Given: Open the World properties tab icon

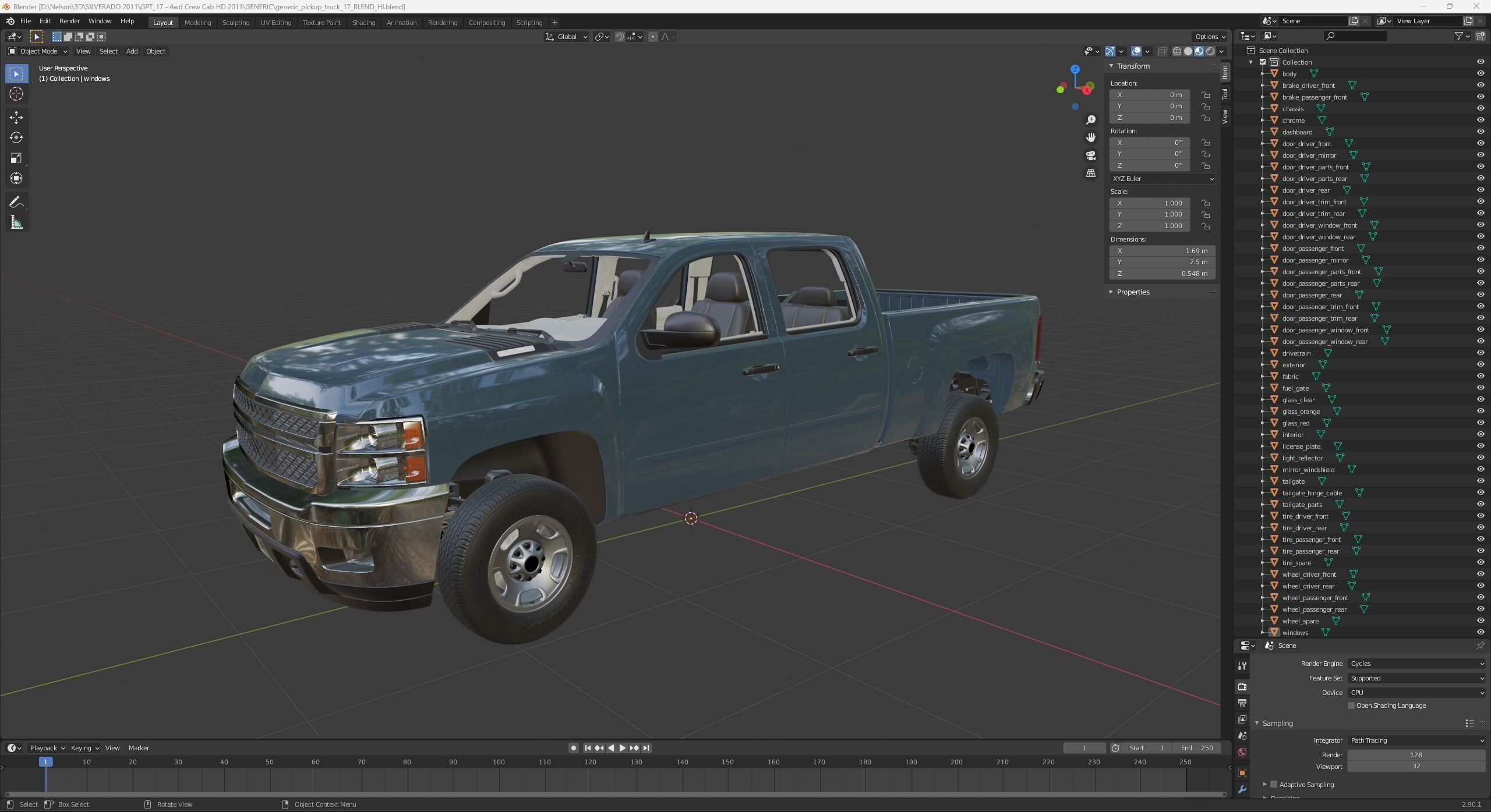Looking at the screenshot, I should [x=1242, y=752].
